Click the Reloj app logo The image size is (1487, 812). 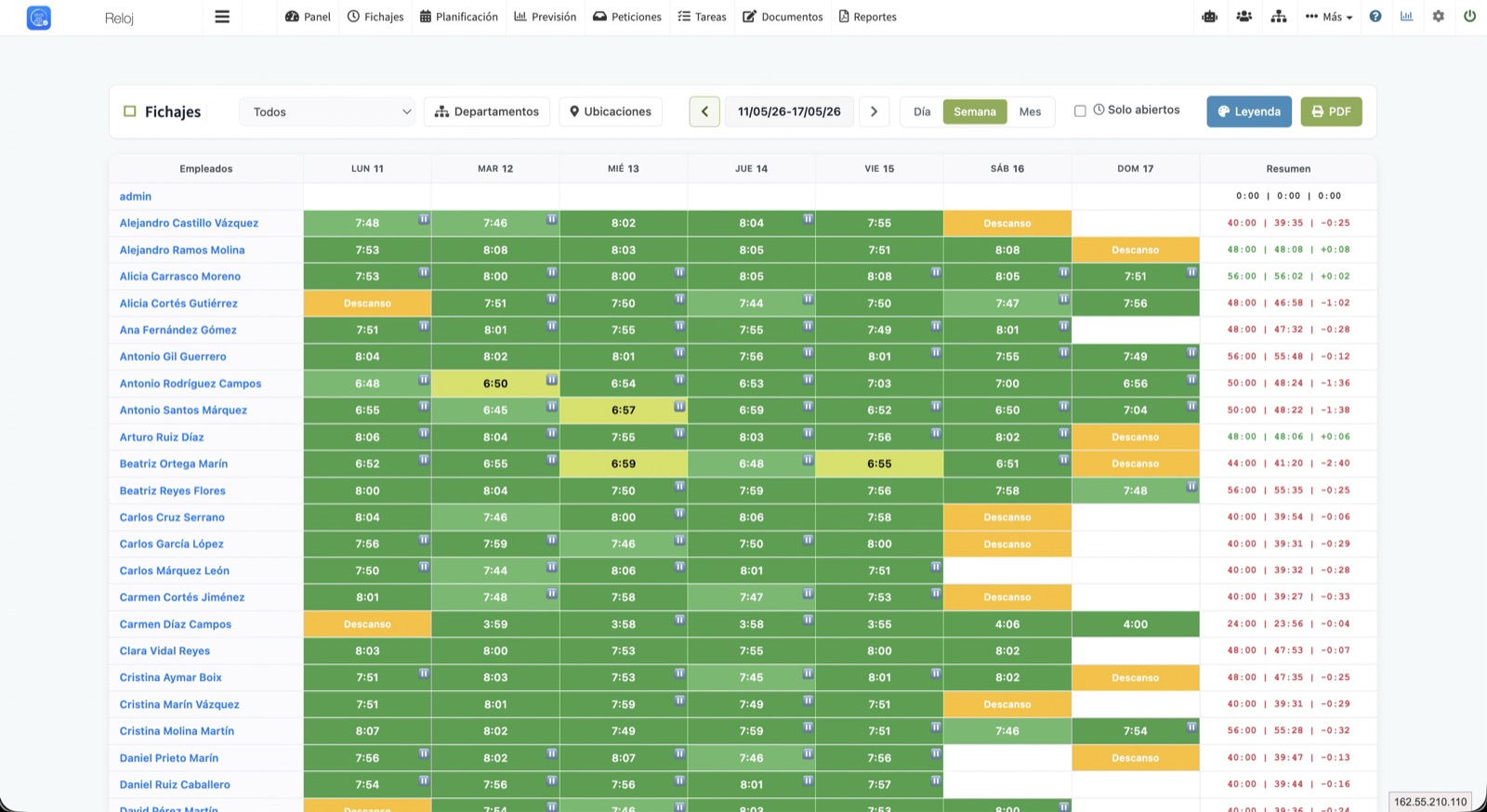(x=39, y=17)
